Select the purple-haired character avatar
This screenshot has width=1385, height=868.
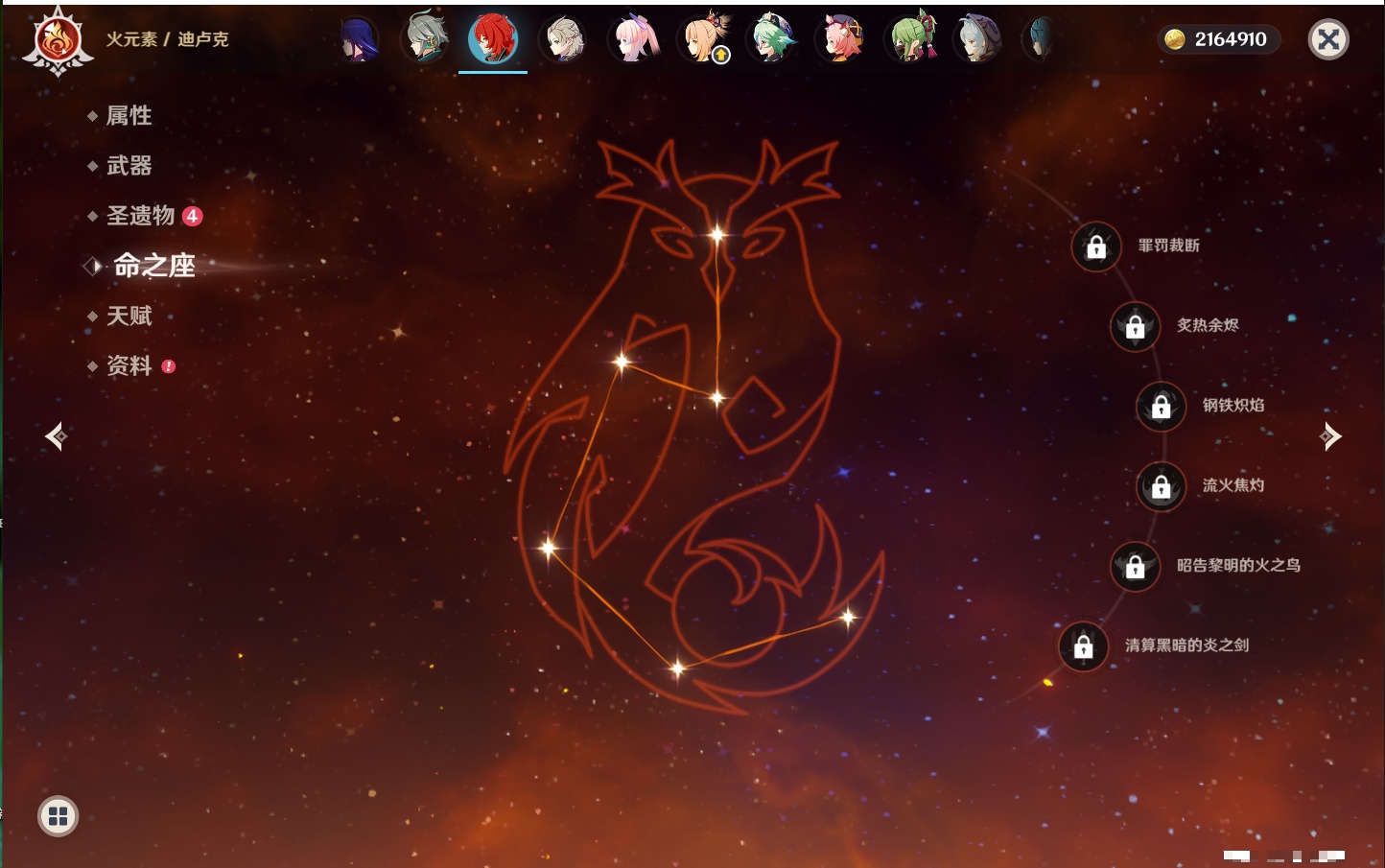358,39
